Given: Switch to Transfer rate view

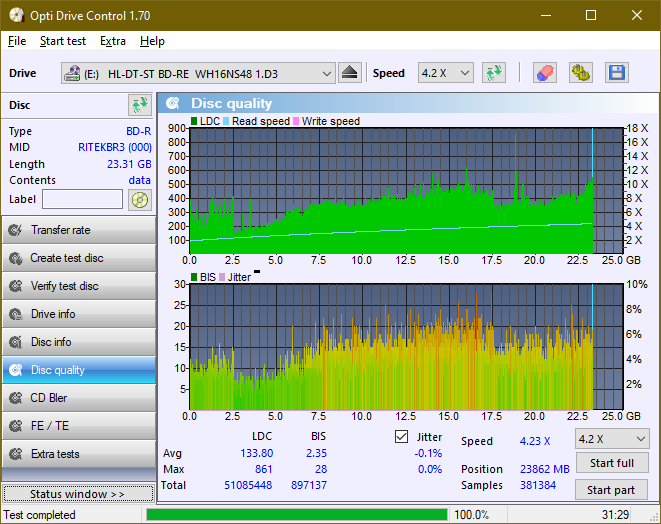Looking at the screenshot, I should [x=79, y=230].
